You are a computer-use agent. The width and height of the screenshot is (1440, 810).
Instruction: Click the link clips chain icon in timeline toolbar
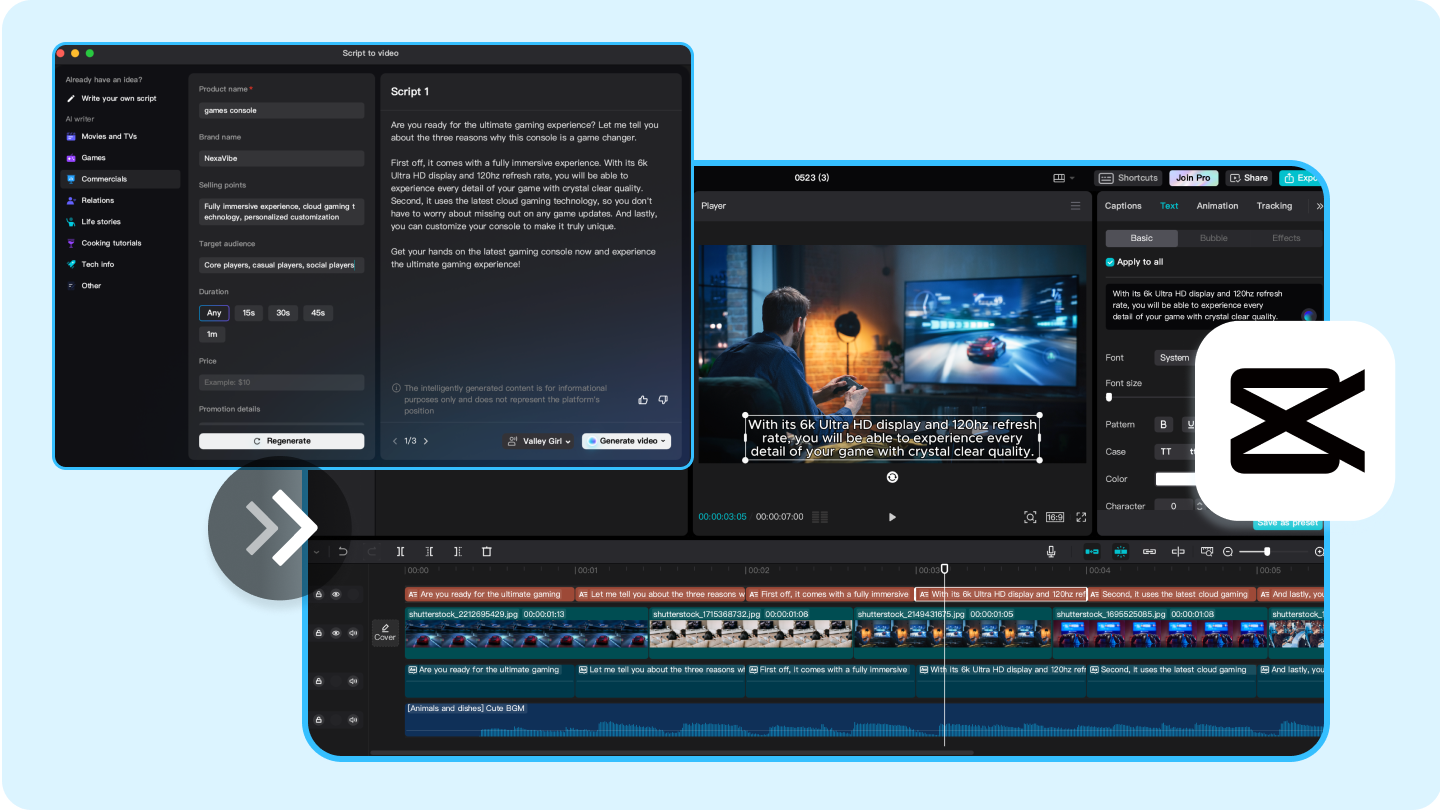pyautogui.click(x=1149, y=551)
